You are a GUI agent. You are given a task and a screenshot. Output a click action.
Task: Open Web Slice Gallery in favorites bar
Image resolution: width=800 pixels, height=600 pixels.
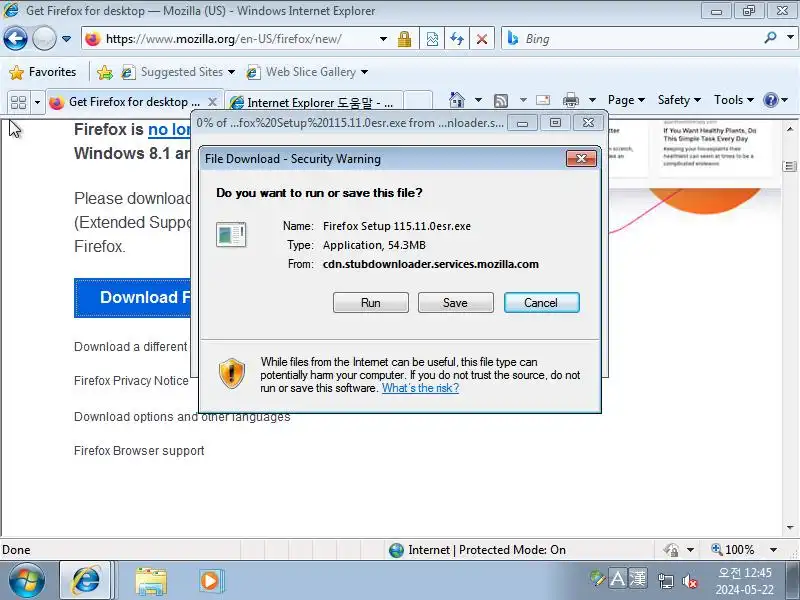pos(307,72)
